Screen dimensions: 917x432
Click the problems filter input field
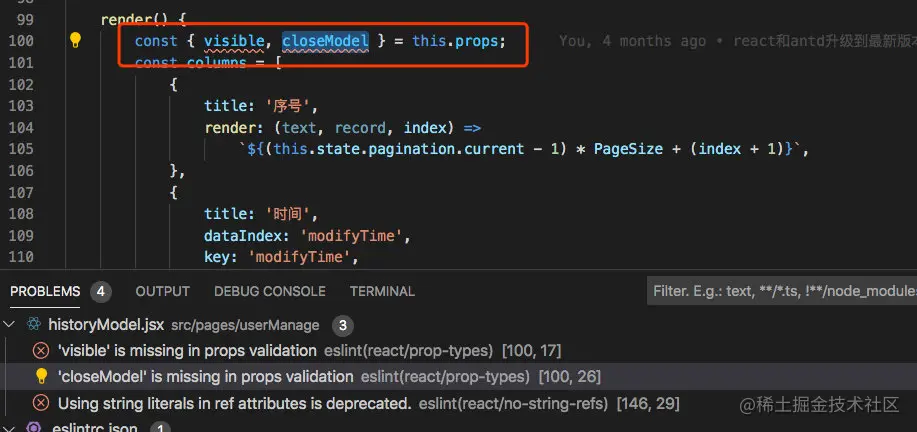click(x=782, y=291)
